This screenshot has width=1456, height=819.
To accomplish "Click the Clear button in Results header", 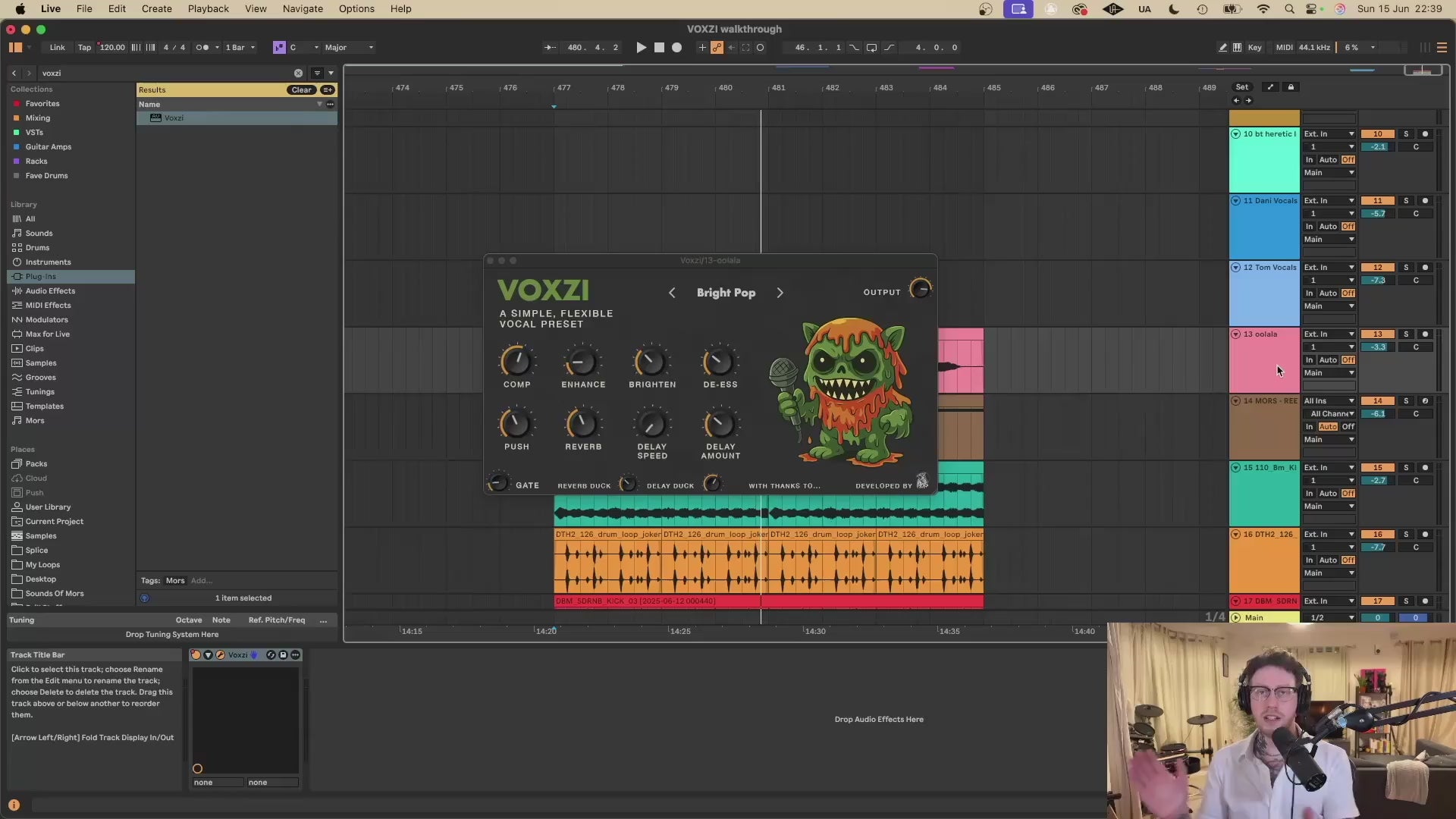I will point(302,89).
